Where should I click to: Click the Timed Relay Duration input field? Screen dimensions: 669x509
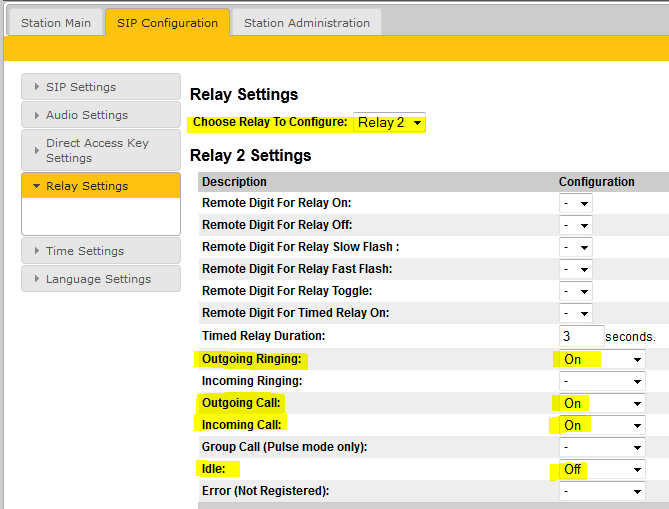click(x=581, y=336)
